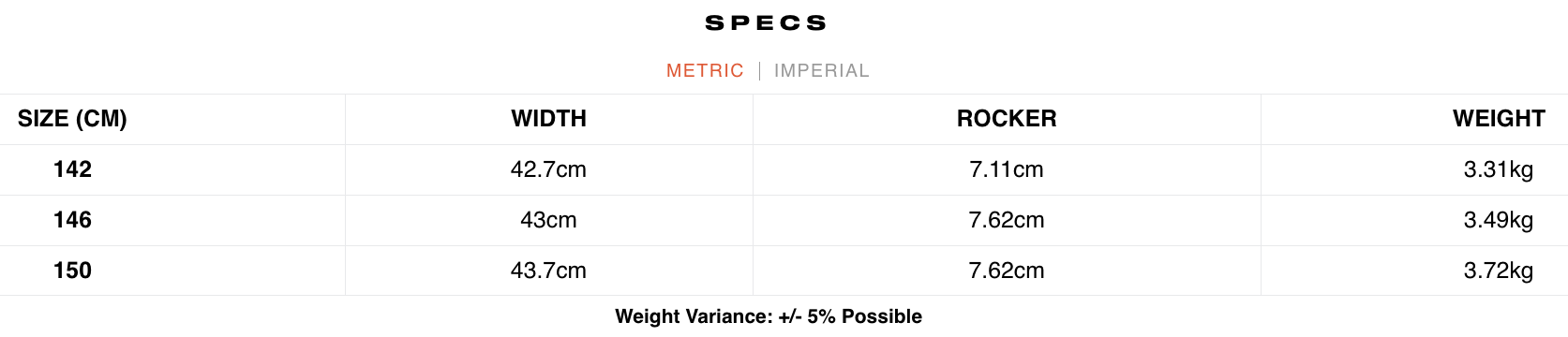Click the WIDTH column header
Screen dimensions: 1568x337
[548, 119]
